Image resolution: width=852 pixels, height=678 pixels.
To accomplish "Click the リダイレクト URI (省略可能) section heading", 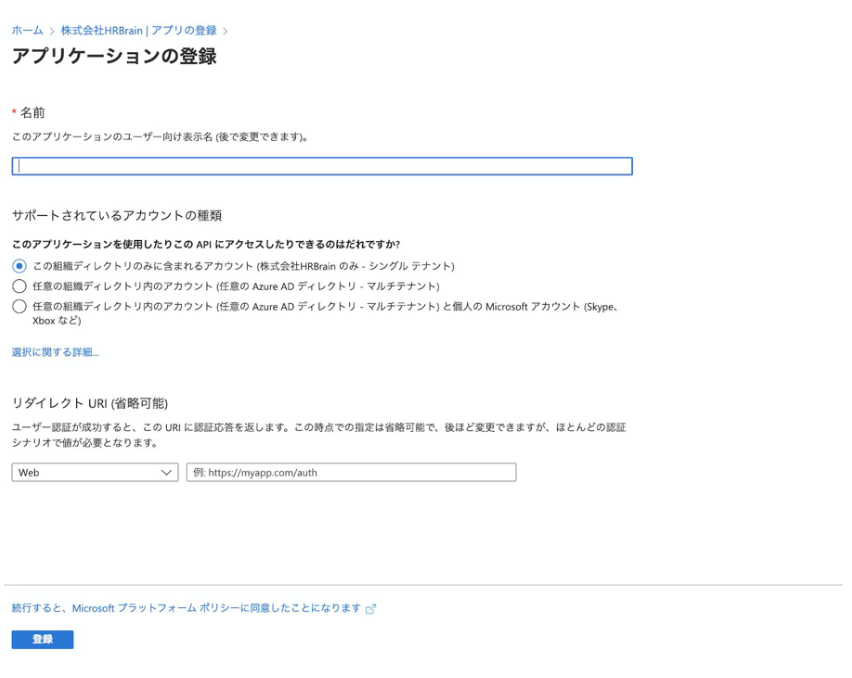I will pyautogui.click(x=89, y=403).
